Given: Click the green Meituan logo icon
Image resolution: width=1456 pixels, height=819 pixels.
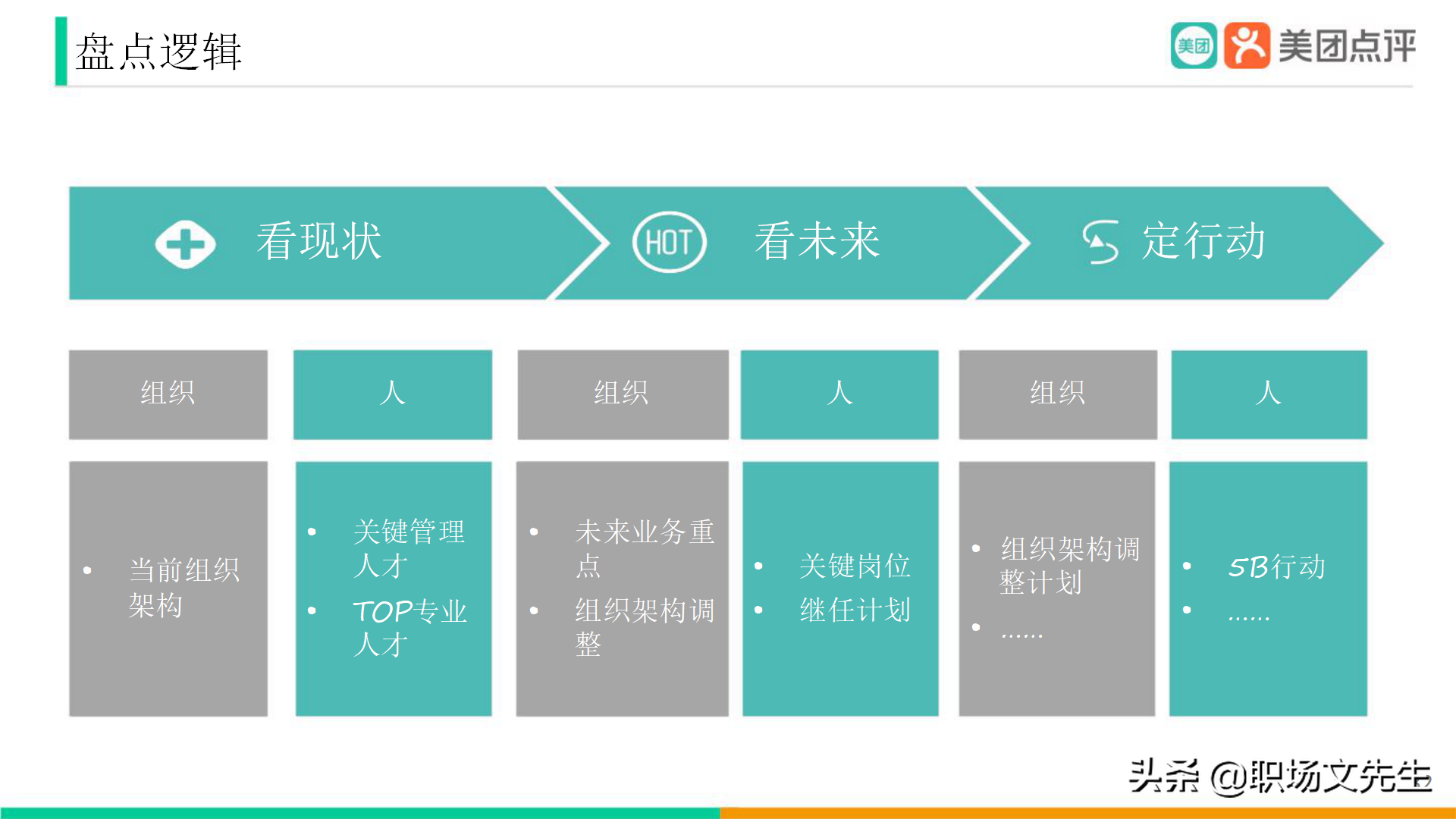Looking at the screenshot, I should click(1194, 46).
